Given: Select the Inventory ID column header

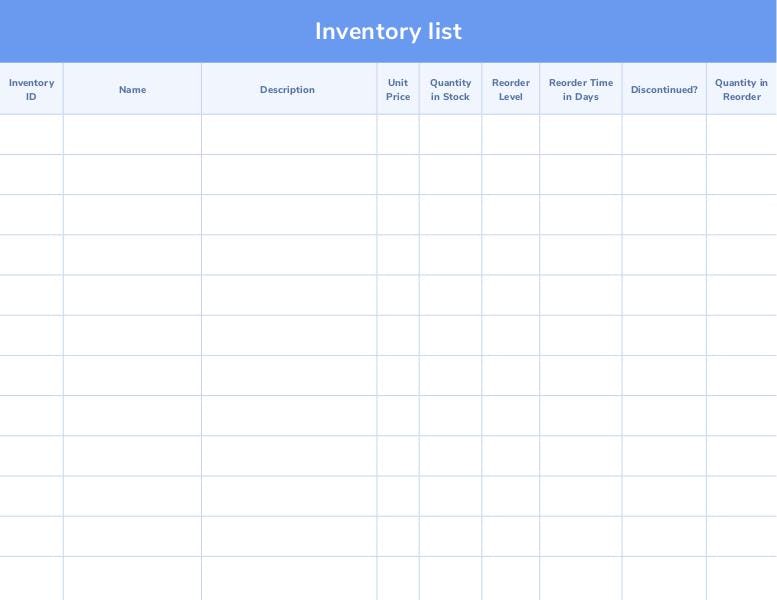Looking at the screenshot, I should tap(31, 90).
